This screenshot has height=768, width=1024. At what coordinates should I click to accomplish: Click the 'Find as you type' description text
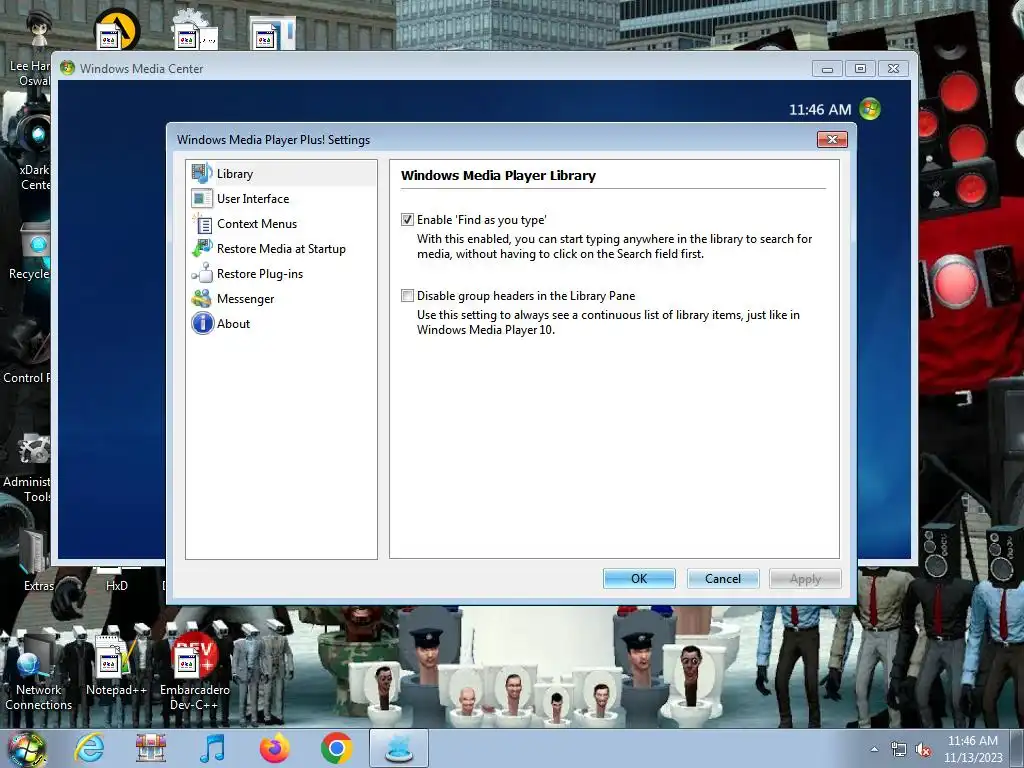click(x=615, y=246)
